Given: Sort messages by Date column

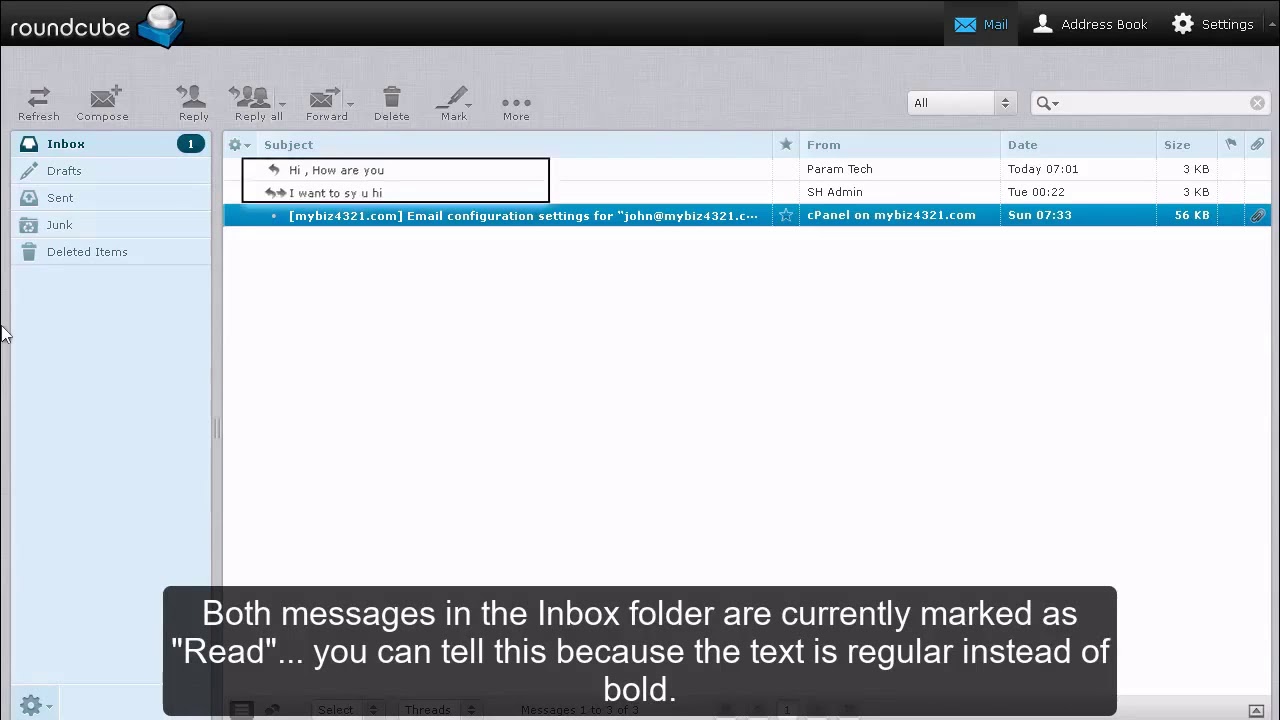Looking at the screenshot, I should pos(1022,145).
